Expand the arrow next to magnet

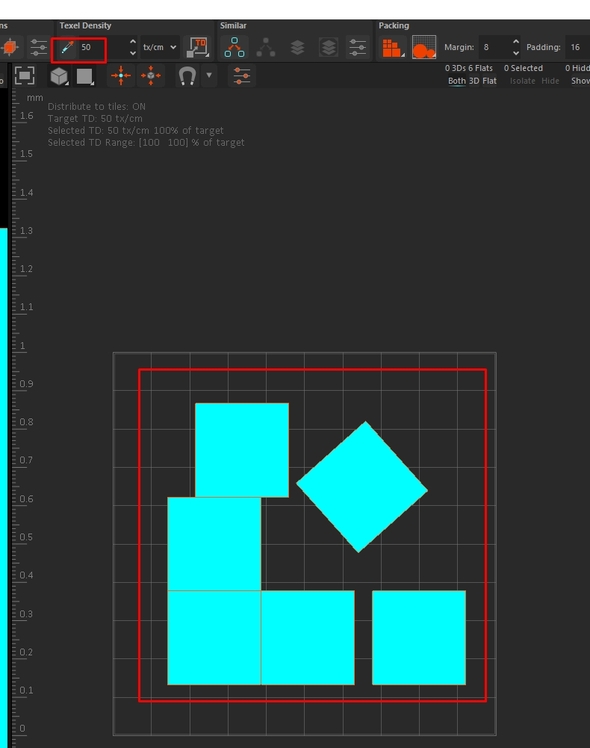tap(209, 75)
